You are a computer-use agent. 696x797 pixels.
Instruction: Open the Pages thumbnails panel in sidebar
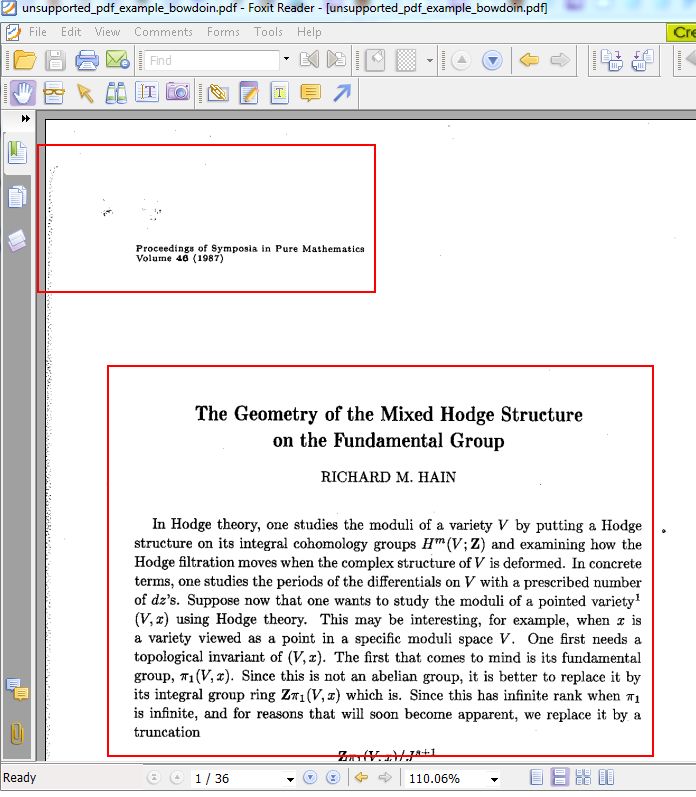18,197
